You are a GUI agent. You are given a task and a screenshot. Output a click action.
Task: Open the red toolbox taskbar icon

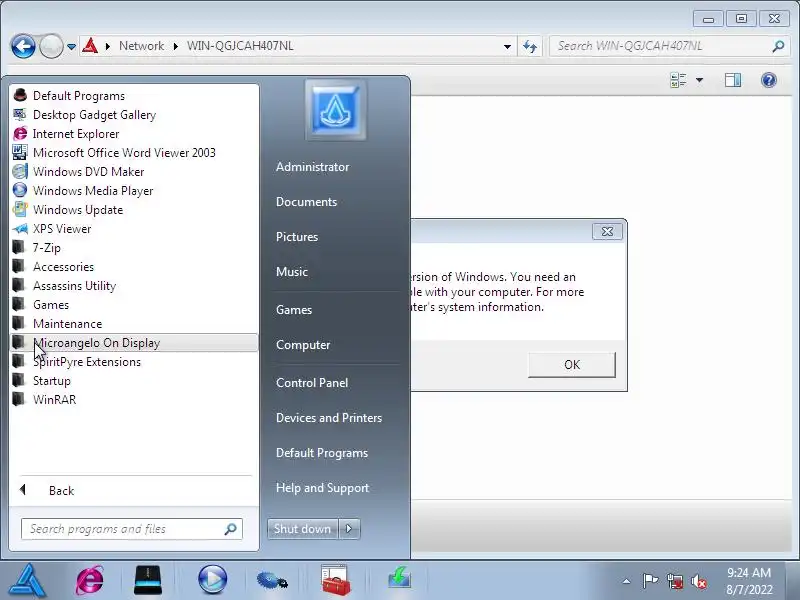[x=335, y=580]
